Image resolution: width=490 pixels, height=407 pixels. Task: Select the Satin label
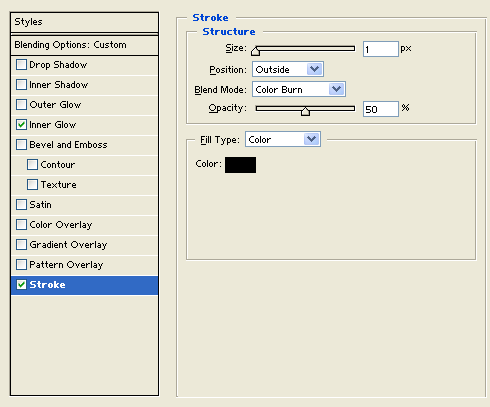coord(40,205)
